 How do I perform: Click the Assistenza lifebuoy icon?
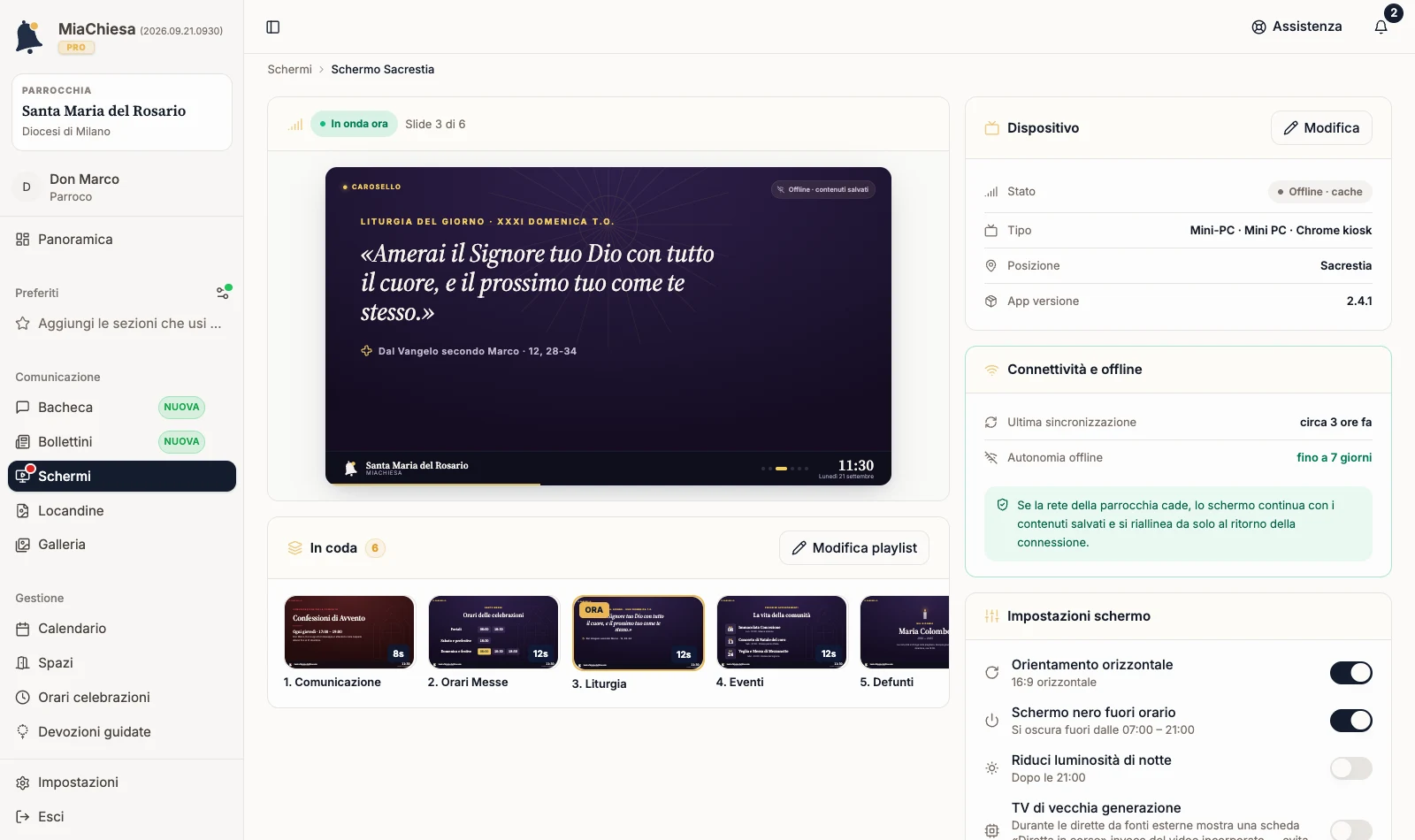(1258, 27)
